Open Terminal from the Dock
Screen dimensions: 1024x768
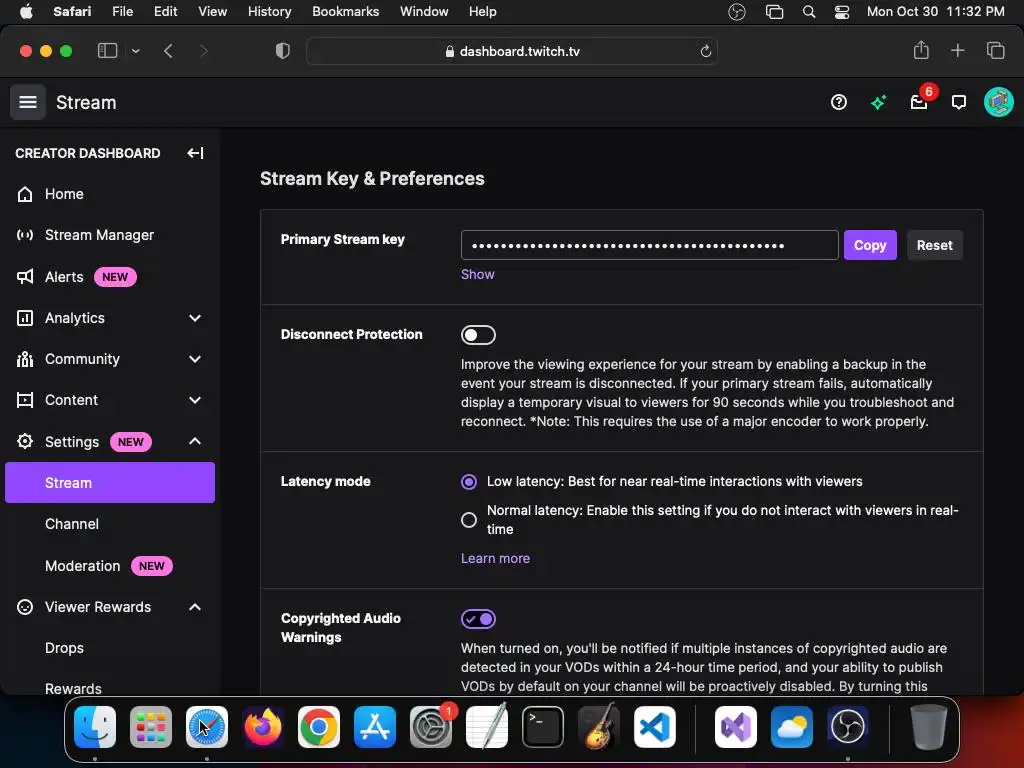point(543,727)
